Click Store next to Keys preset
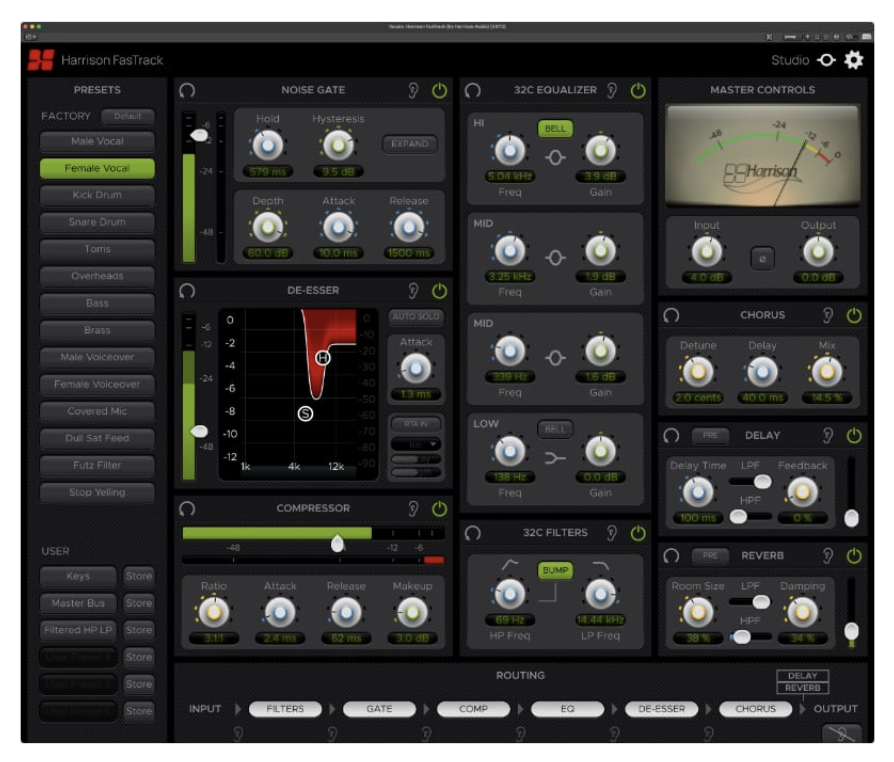The image size is (894, 762). (139, 576)
